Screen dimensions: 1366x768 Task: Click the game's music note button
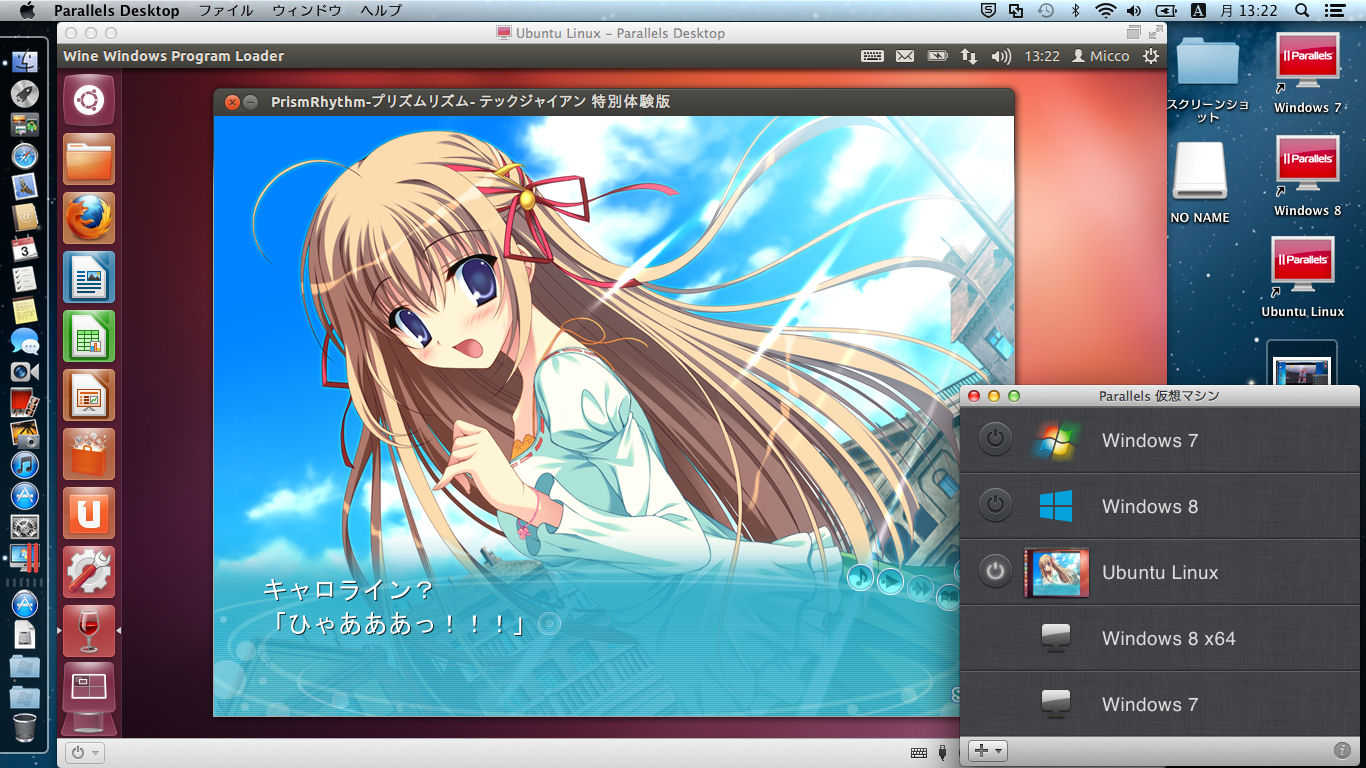click(860, 577)
